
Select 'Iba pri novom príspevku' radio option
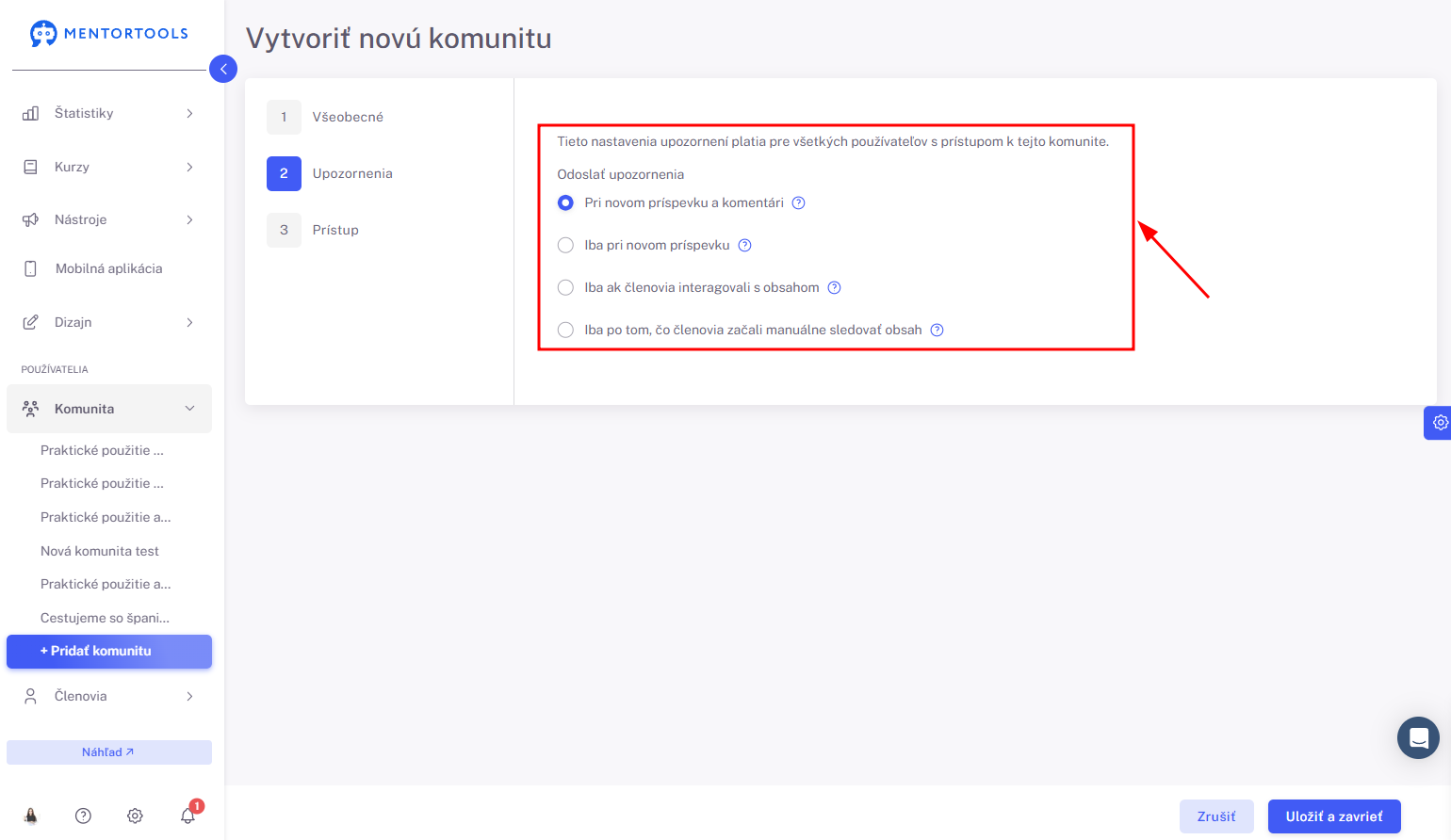565,245
